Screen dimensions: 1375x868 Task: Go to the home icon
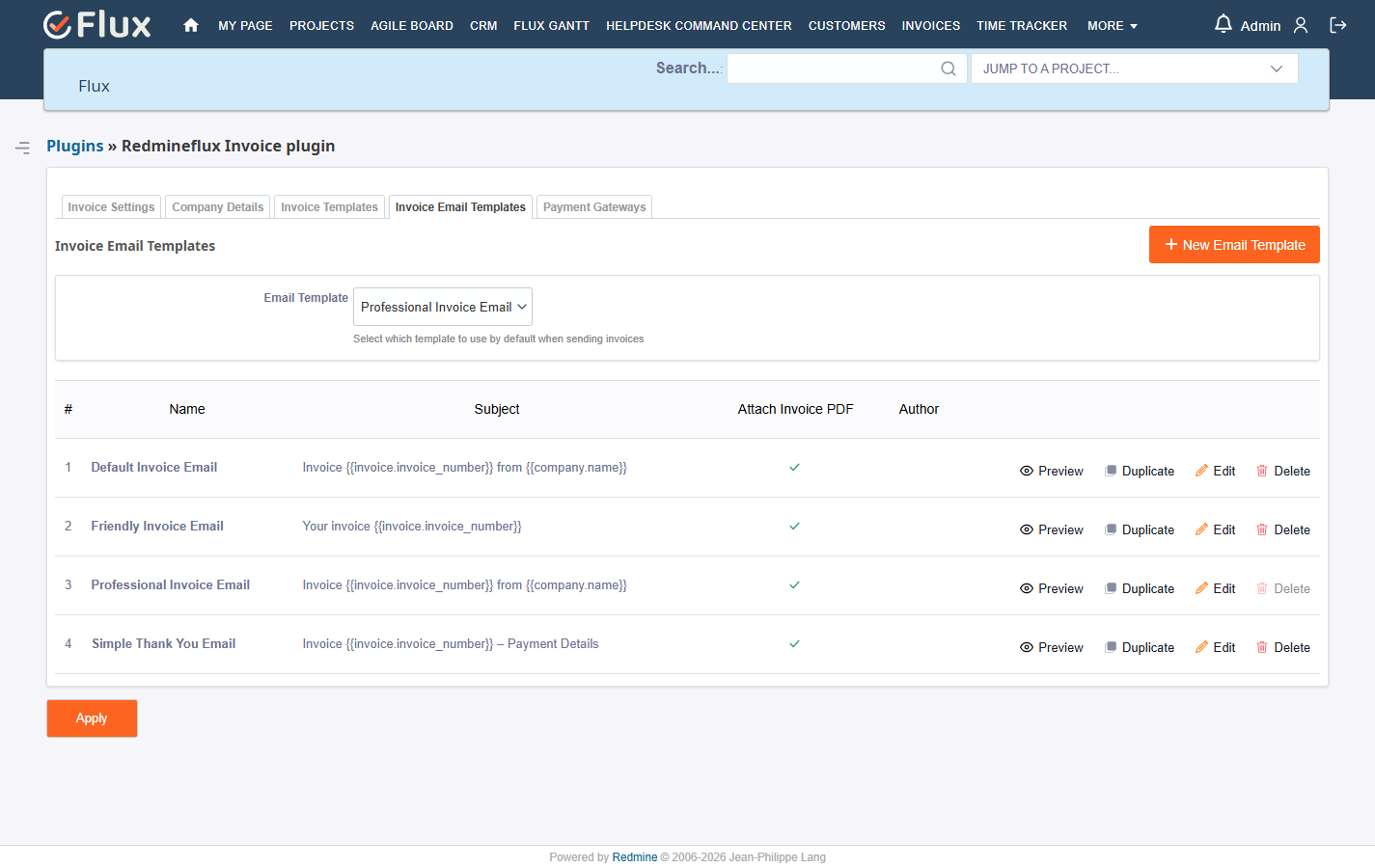coord(191,25)
